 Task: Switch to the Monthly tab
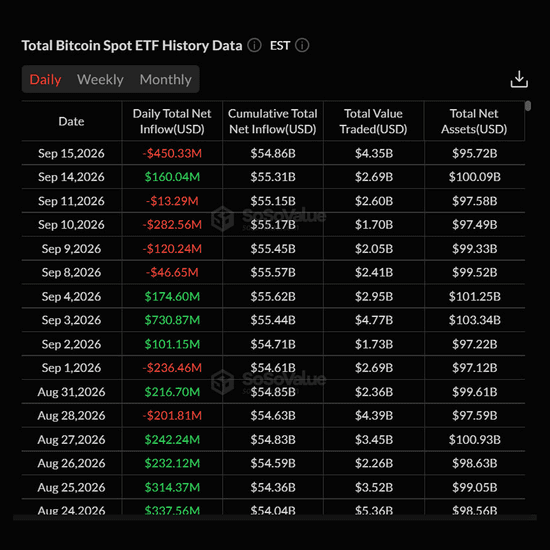[x=166, y=79]
